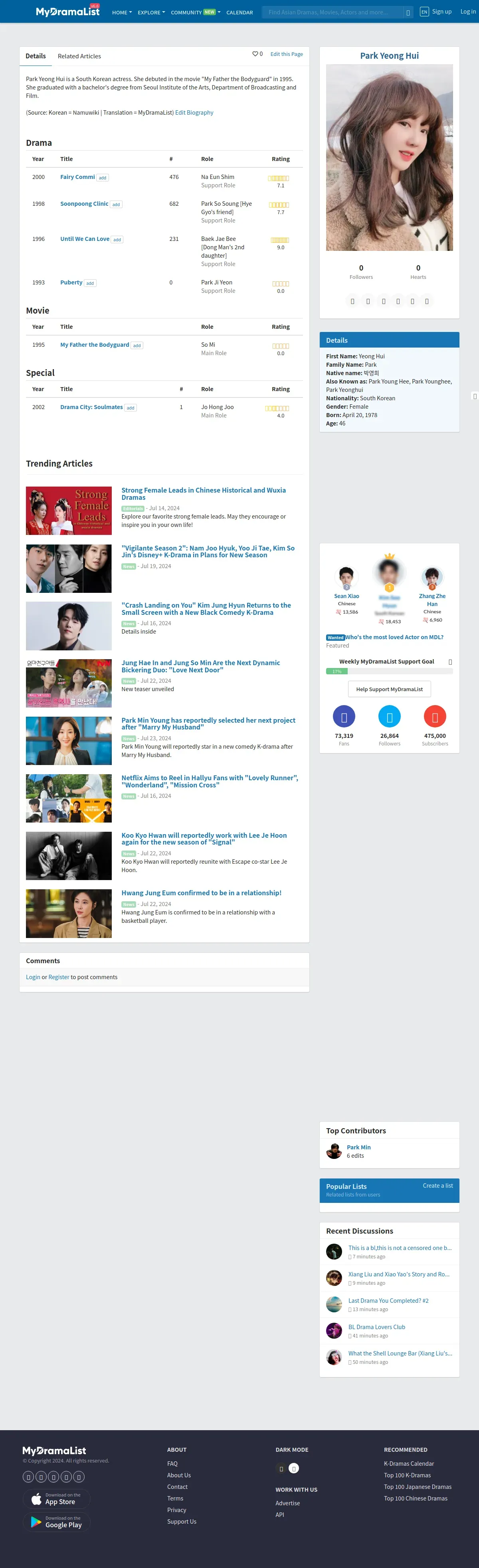Click the avatar beside 'This is a bl' discussion
This screenshot has width=479, height=1568.
[x=335, y=1252]
